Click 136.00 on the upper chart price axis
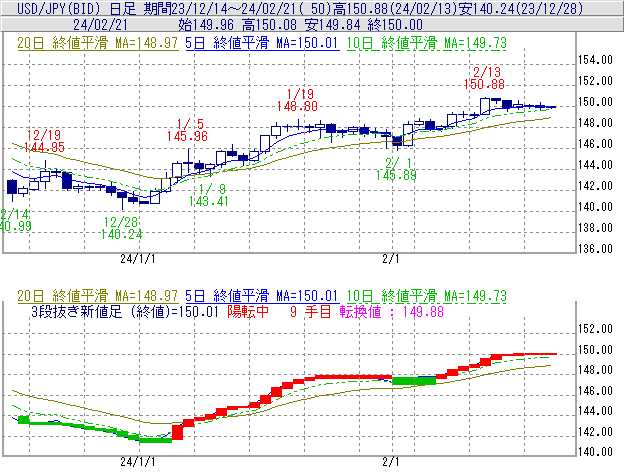This screenshot has height=475, width=624. 595,249
